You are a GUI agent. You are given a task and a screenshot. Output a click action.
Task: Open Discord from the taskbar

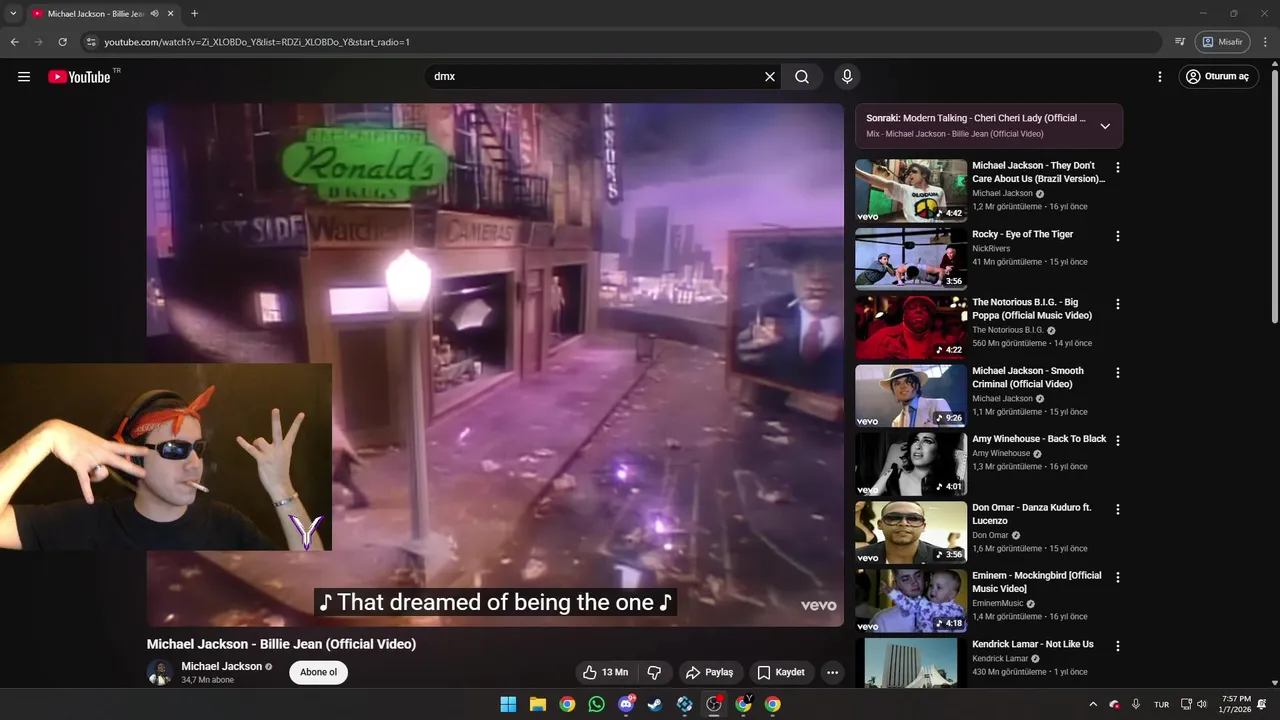pos(626,704)
